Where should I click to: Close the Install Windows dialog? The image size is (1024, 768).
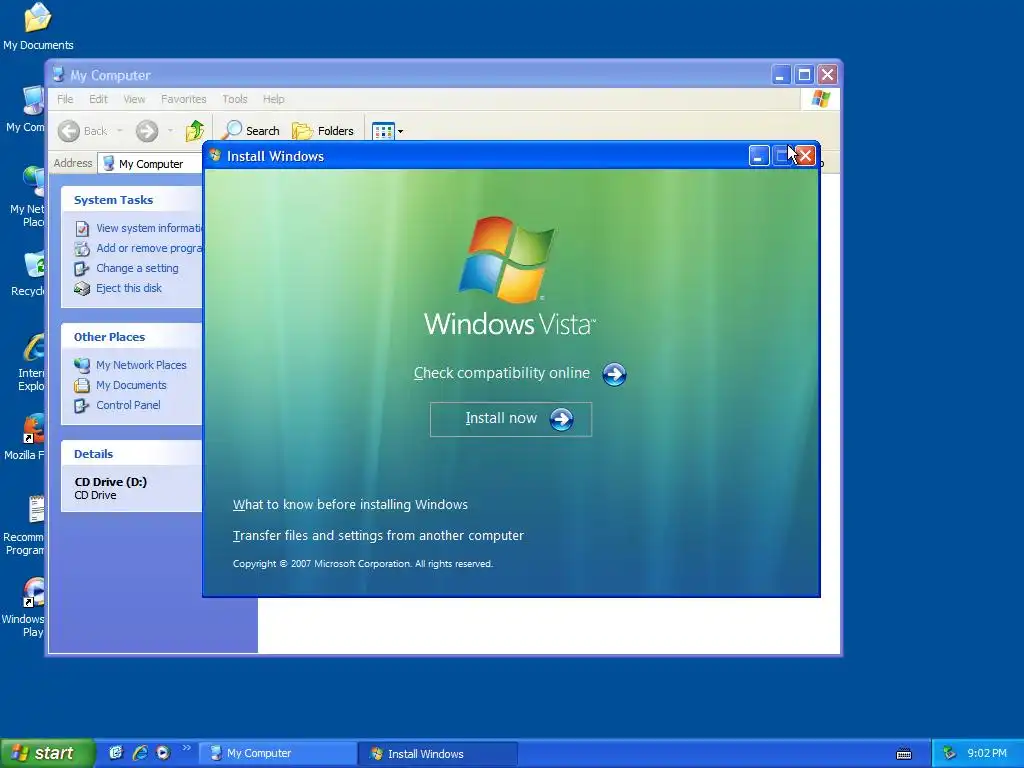pyautogui.click(x=806, y=155)
